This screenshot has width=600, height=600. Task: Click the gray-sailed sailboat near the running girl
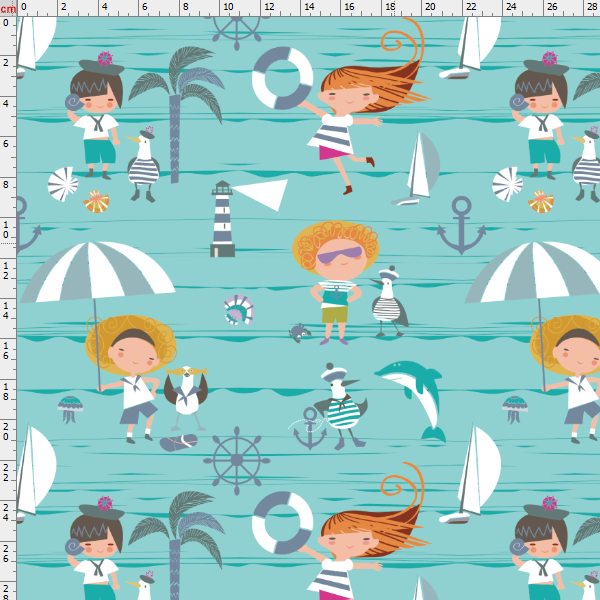click(416, 169)
